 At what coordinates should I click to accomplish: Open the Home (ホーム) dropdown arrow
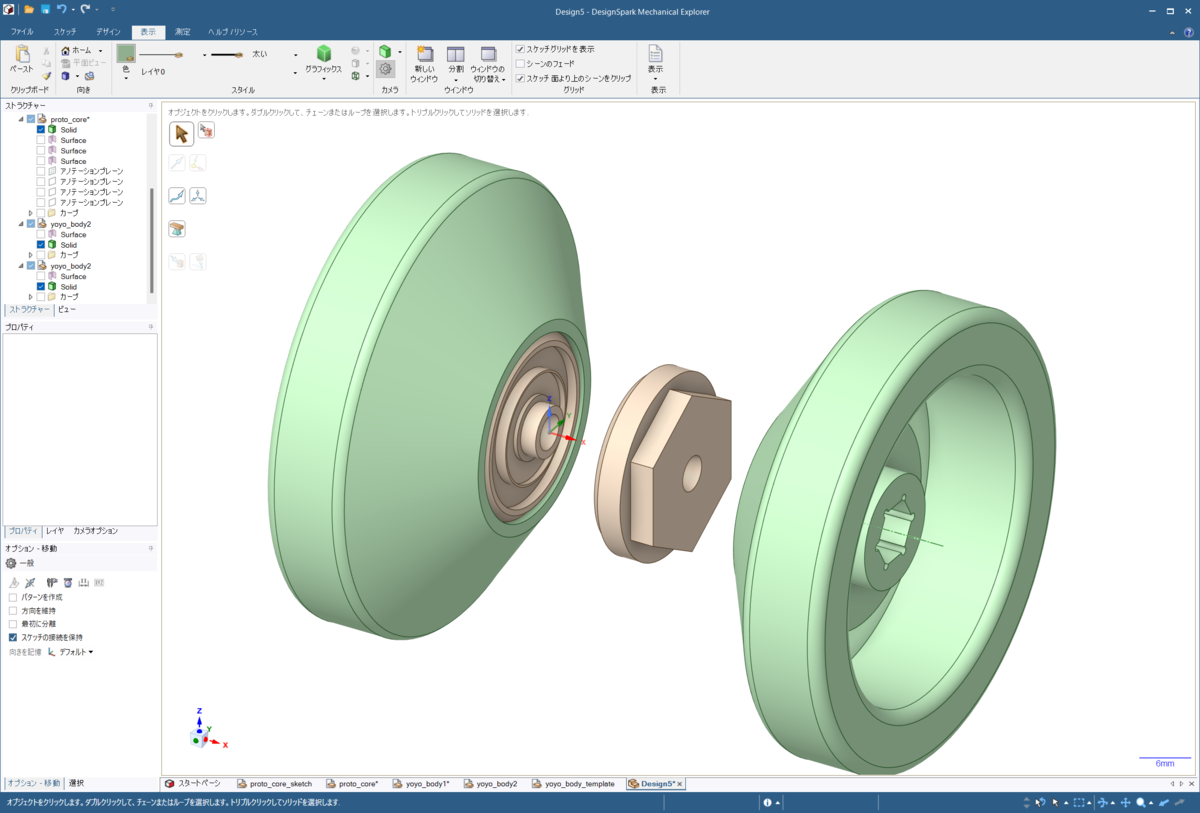pos(100,51)
